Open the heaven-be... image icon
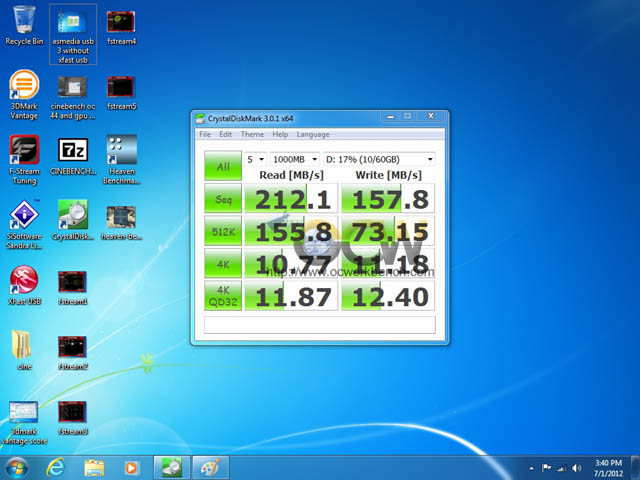 tap(121, 222)
